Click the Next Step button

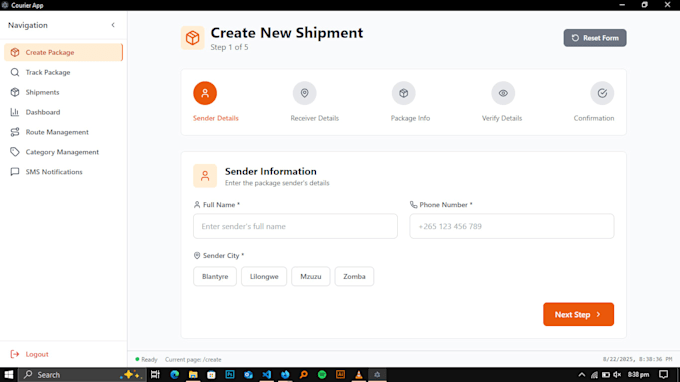pyautogui.click(x=579, y=314)
